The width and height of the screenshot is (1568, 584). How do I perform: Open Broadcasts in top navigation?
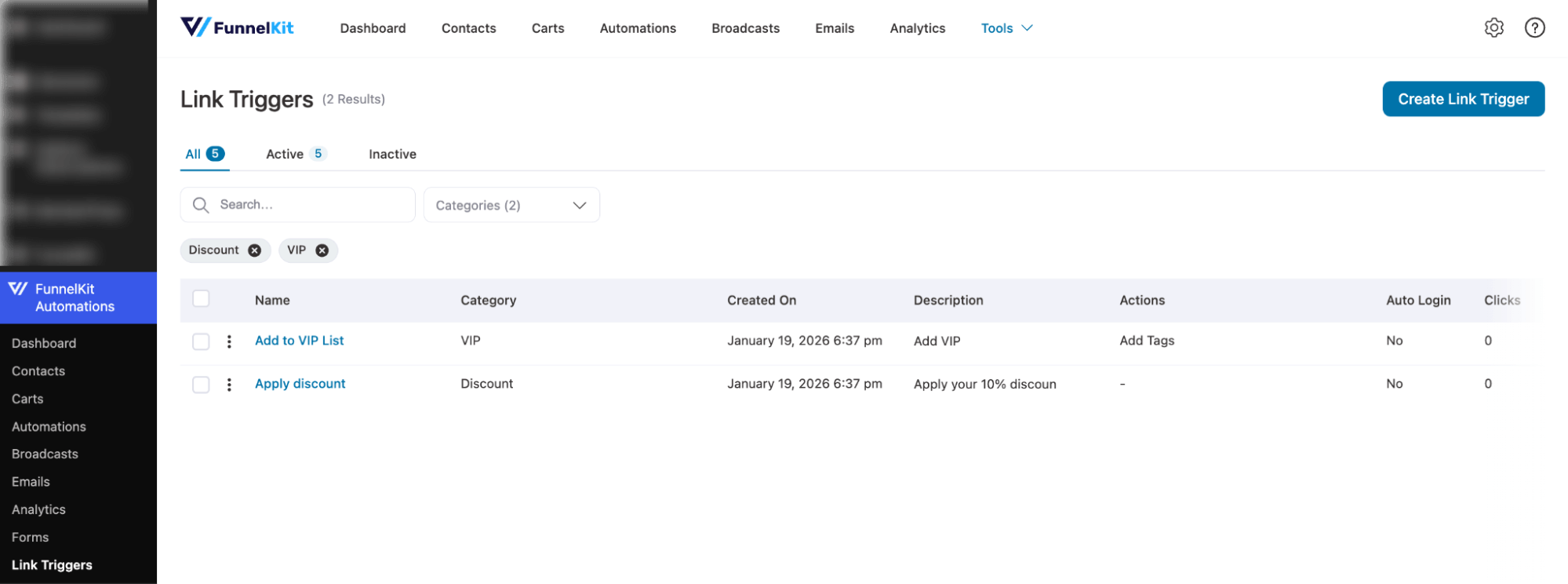point(745,28)
